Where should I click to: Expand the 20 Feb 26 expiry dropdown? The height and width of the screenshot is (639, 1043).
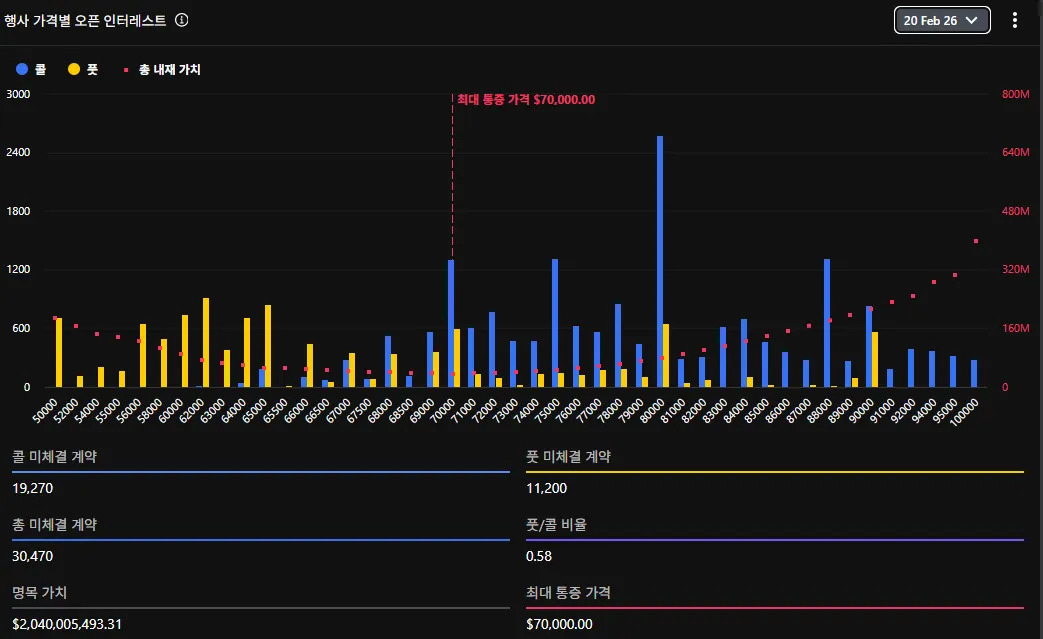tap(941, 20)
